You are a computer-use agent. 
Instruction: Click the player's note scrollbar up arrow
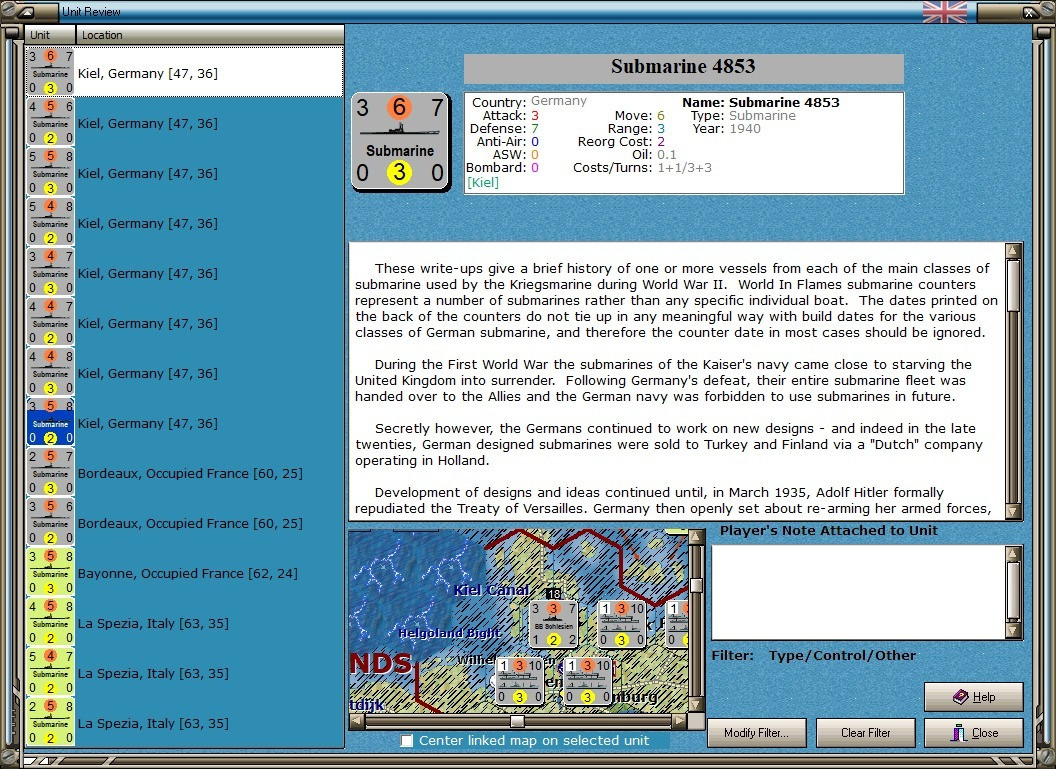[1013, 554]
